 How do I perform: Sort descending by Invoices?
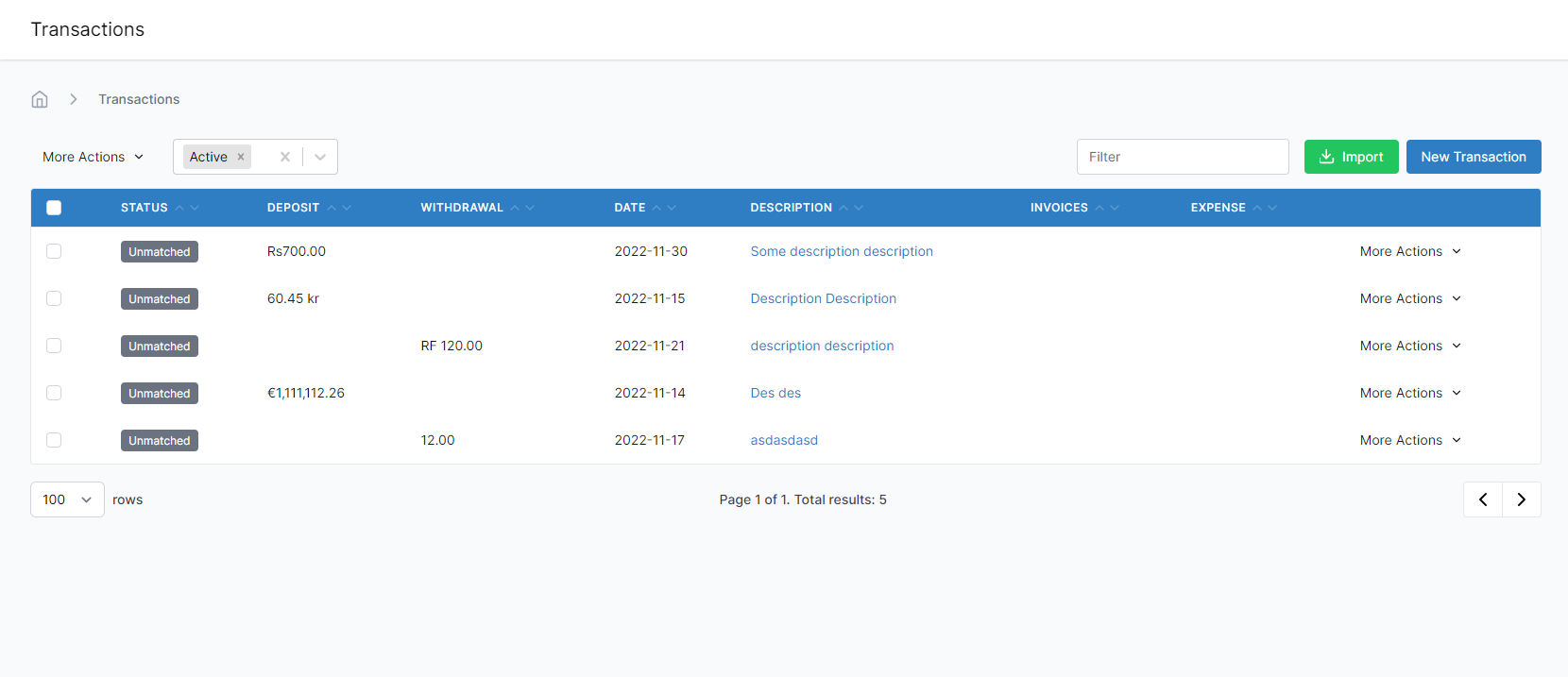tap(1115, 208)
